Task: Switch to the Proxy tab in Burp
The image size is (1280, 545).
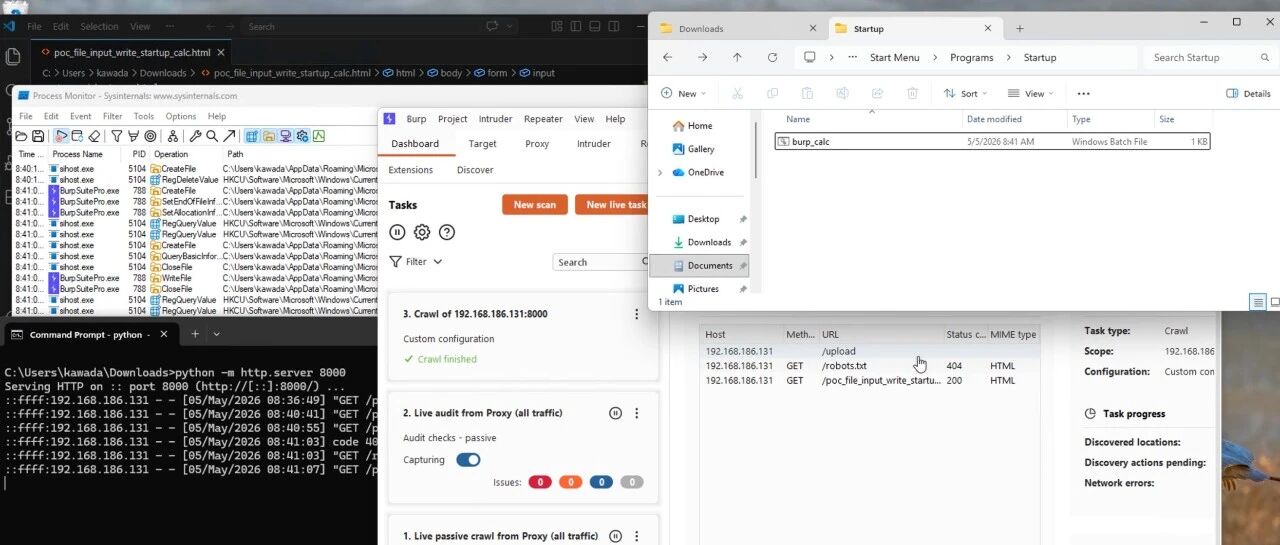Action: (x=537, y=144)
